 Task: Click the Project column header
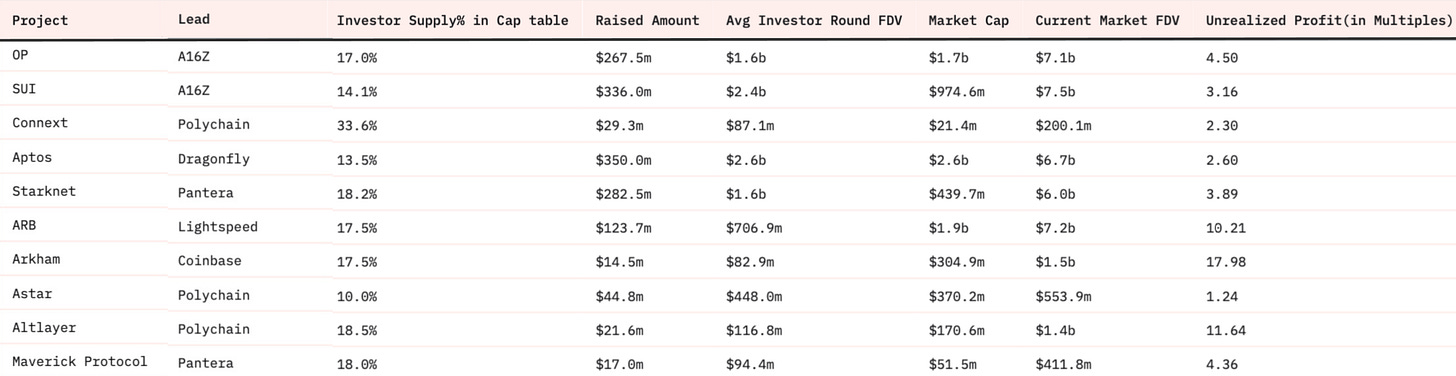pyautogui.click(x=40, y=20)
